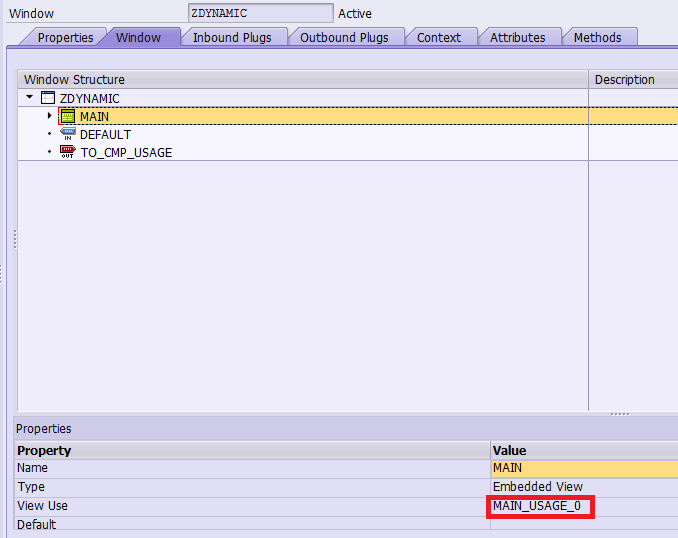
Task: Select the MAIN tree row text
Action: 94,117
